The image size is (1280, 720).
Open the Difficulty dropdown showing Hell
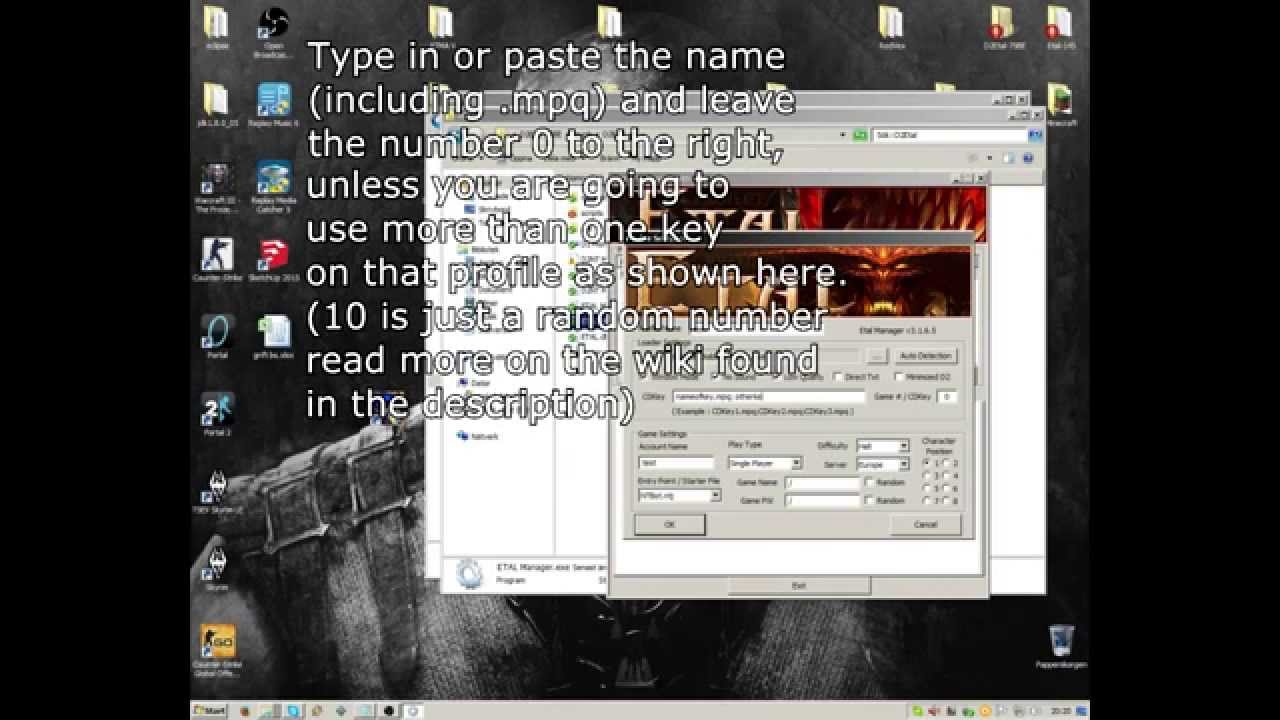pos(882,446)
